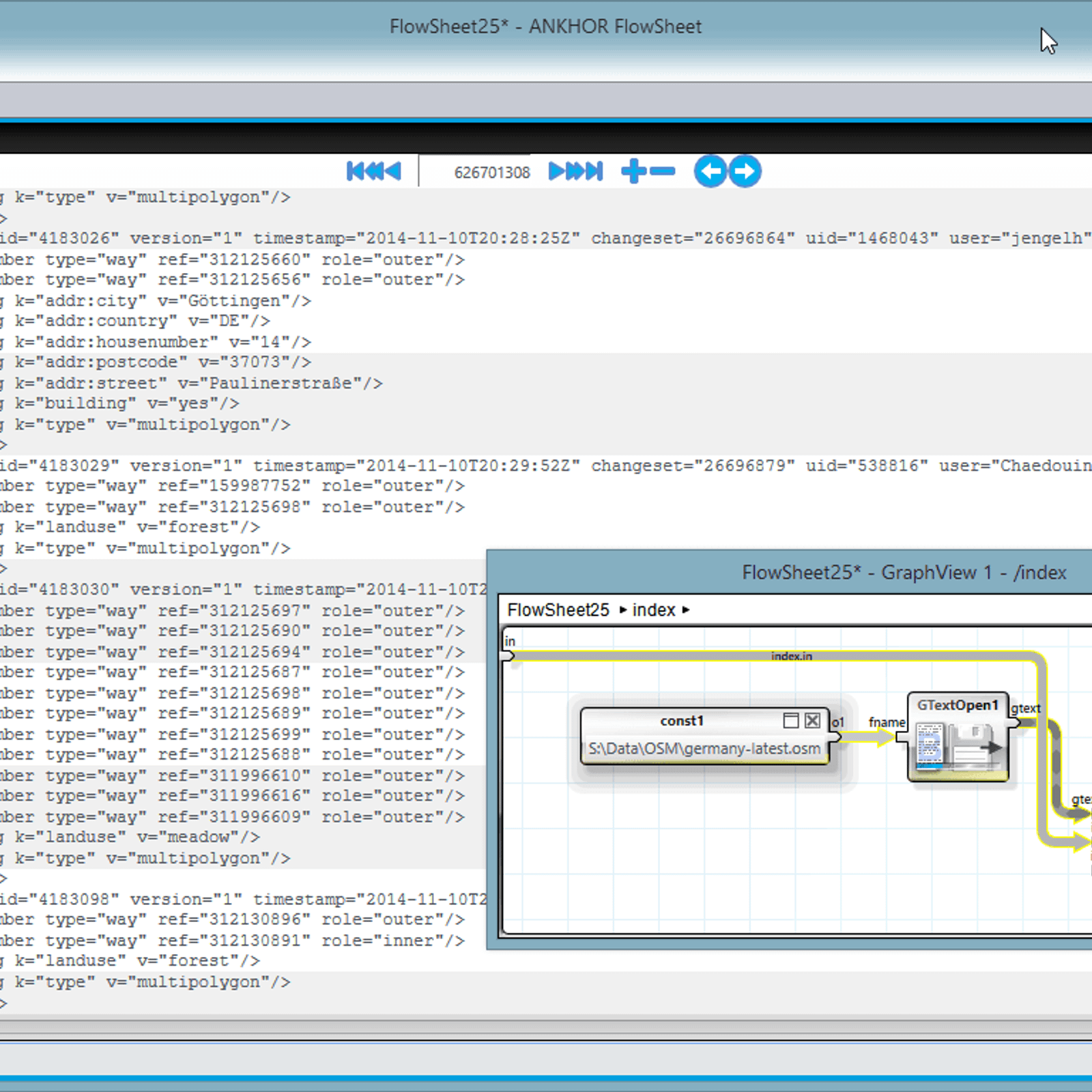1092x1092 pixels.
Task: Click the line with id="4183098"
Action: click(x=244, y=899)
